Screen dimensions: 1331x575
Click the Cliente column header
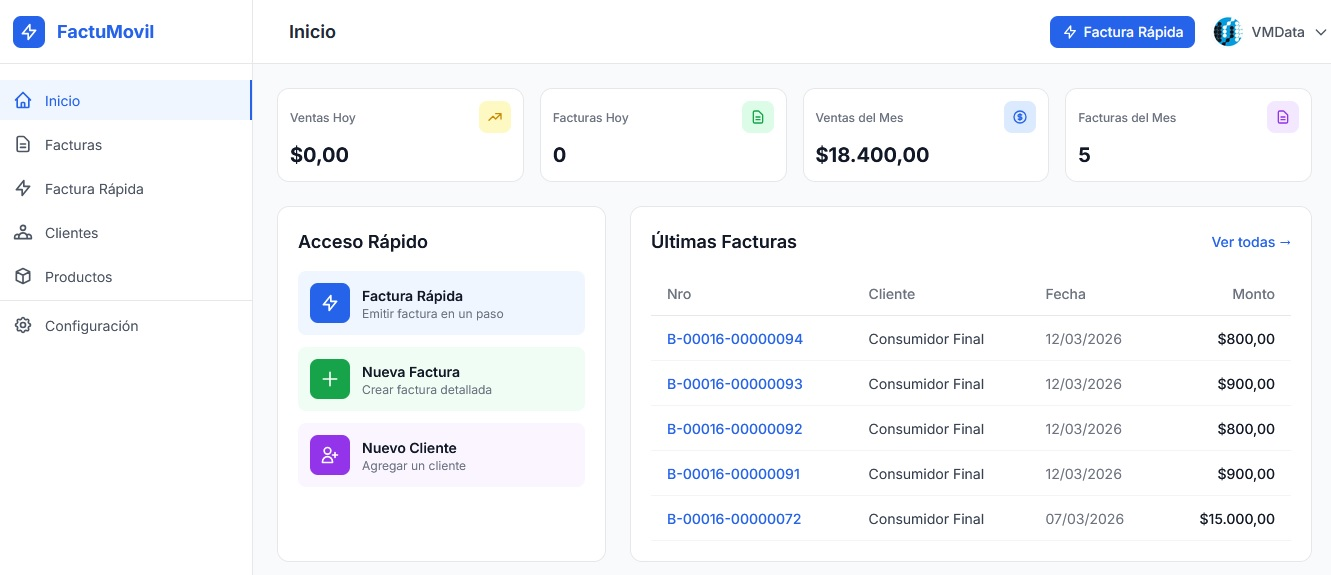tap(891, 294)
